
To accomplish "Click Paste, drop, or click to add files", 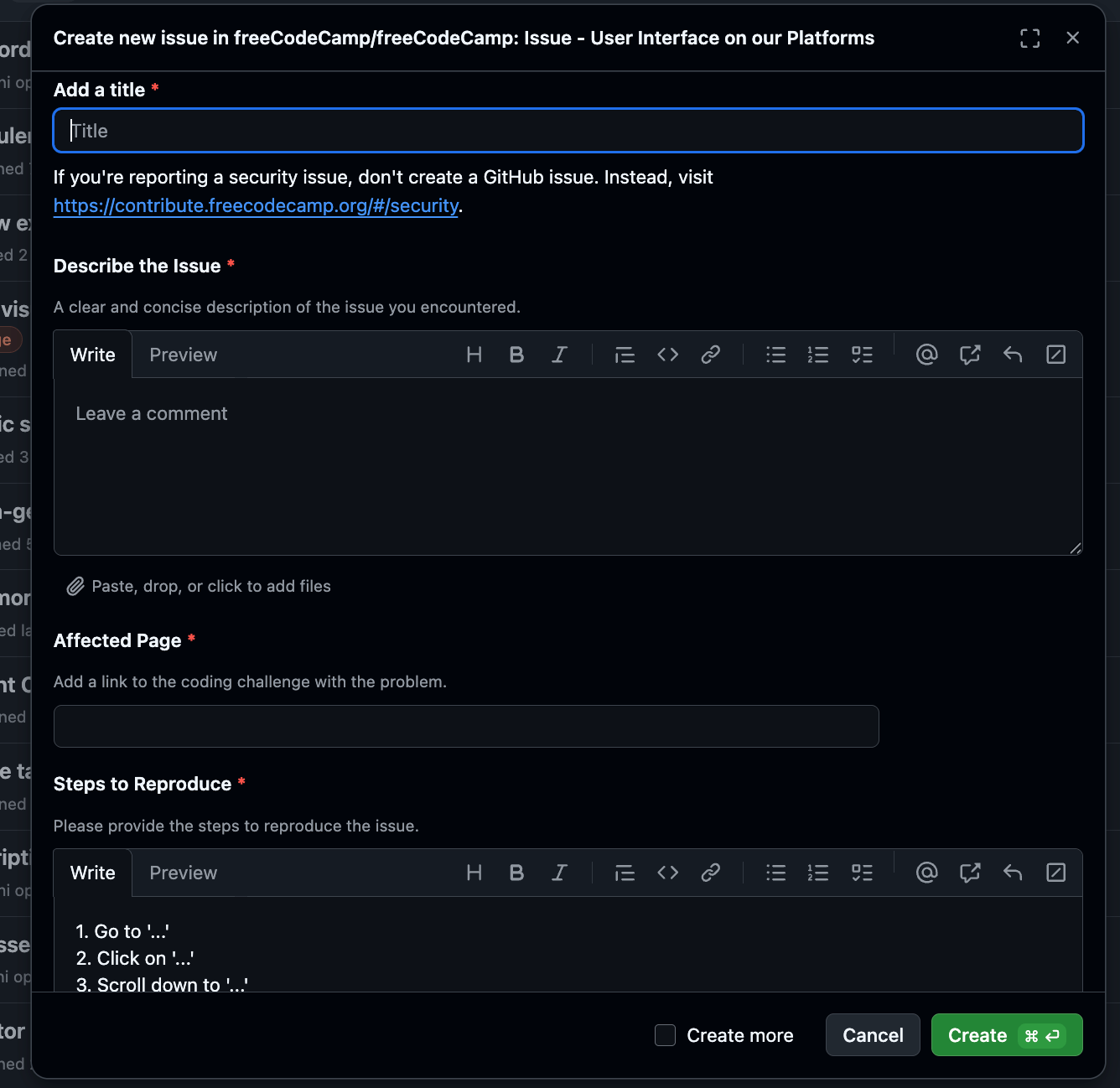I will [x=199, y=586].
